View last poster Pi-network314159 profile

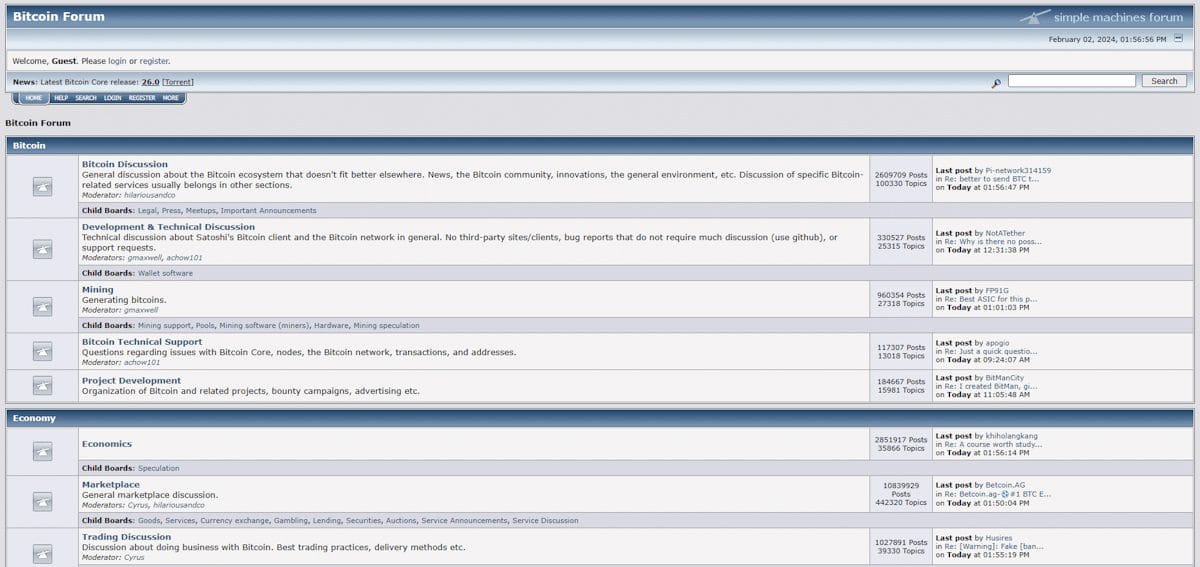[1018, 170]
